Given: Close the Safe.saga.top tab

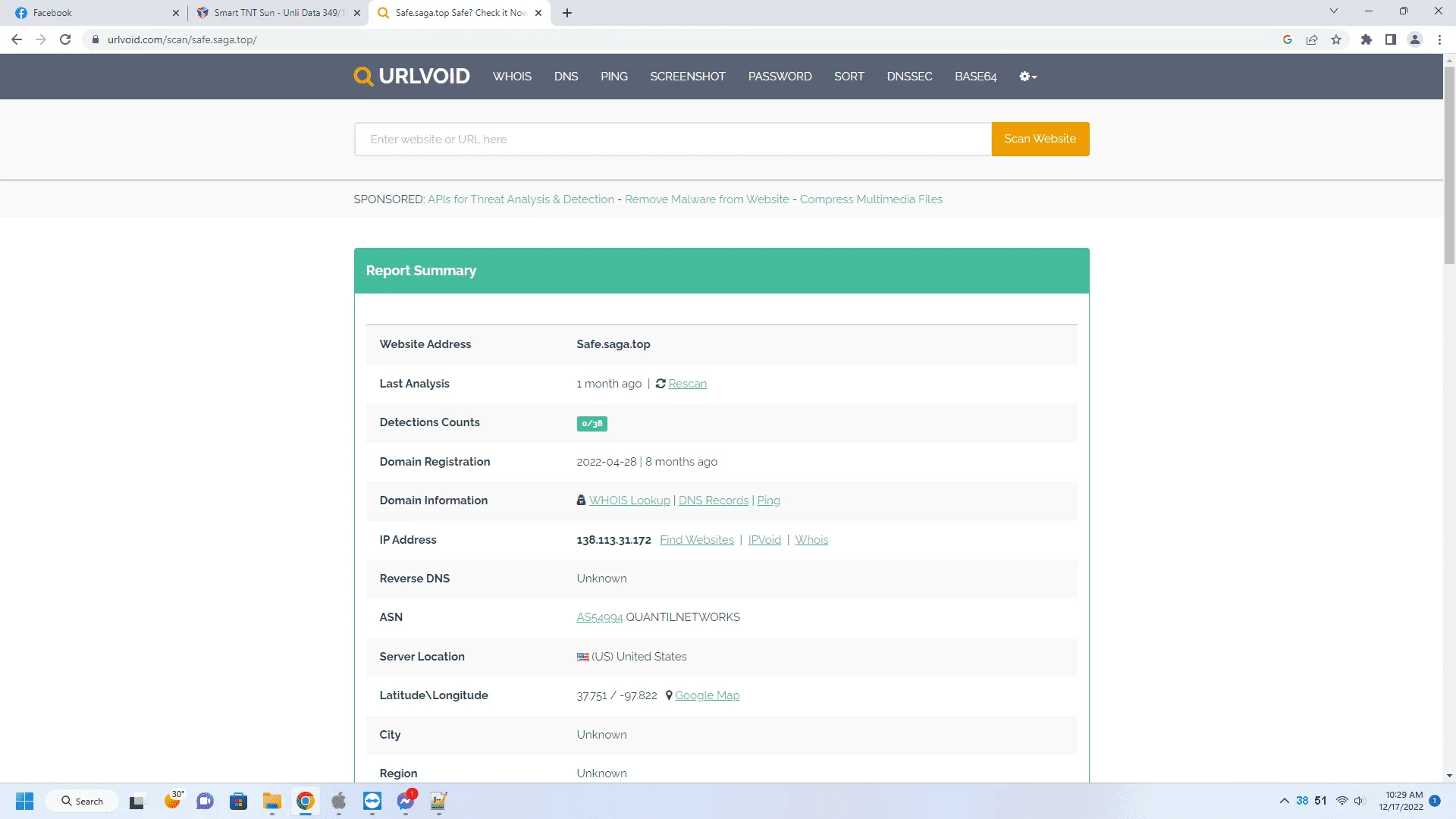Looking at the screenshot, I should (538, 13).
